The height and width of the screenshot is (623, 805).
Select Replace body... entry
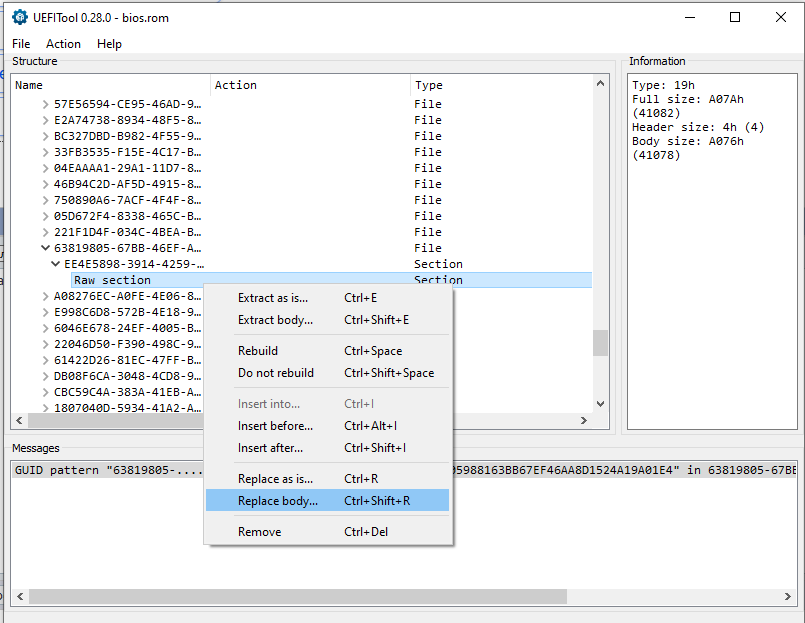pyautogui.click(x=328, y=501)
